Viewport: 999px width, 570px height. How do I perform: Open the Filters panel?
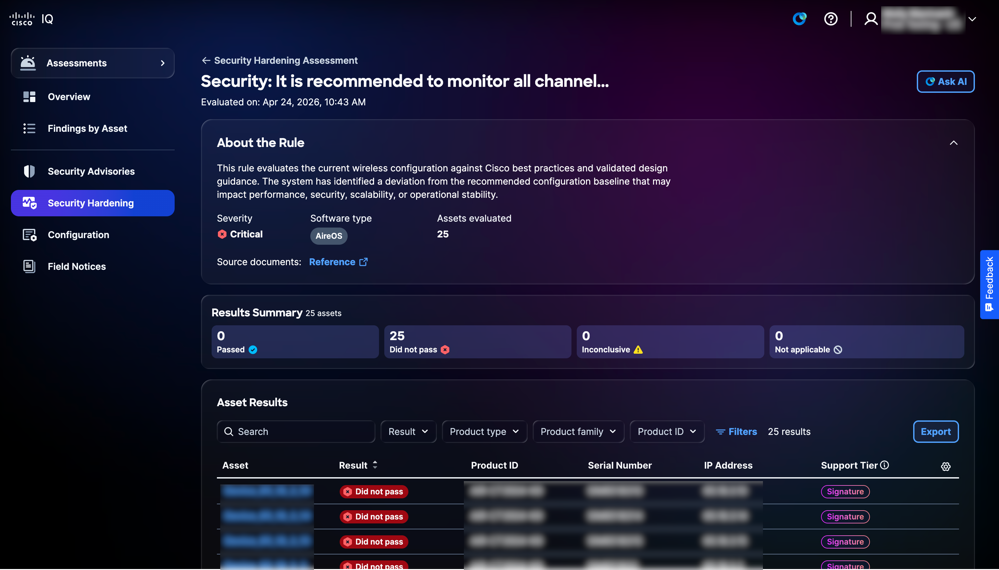tap(736, 432)
